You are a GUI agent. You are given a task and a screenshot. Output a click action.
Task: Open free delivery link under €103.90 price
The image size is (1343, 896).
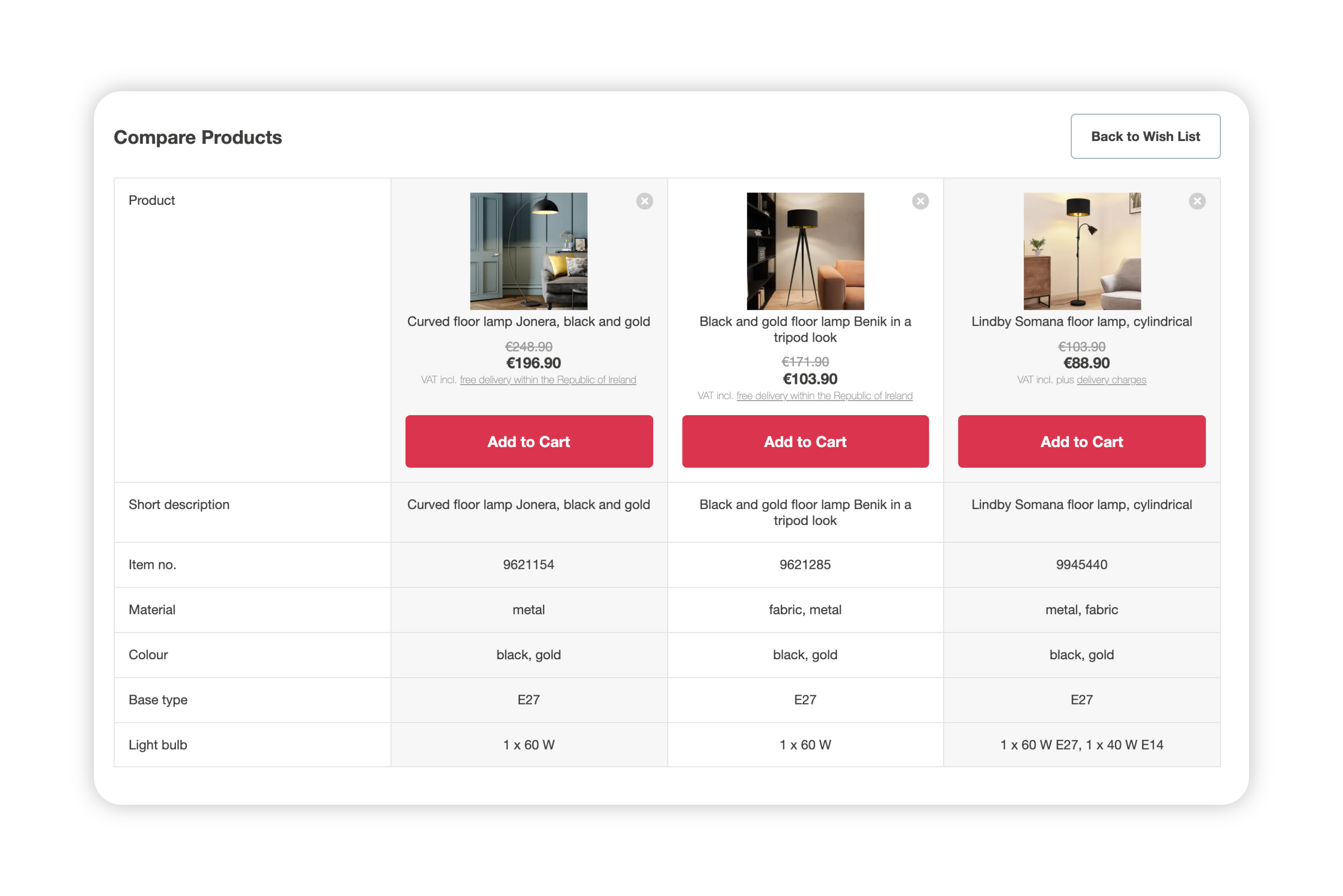(824, 396)
